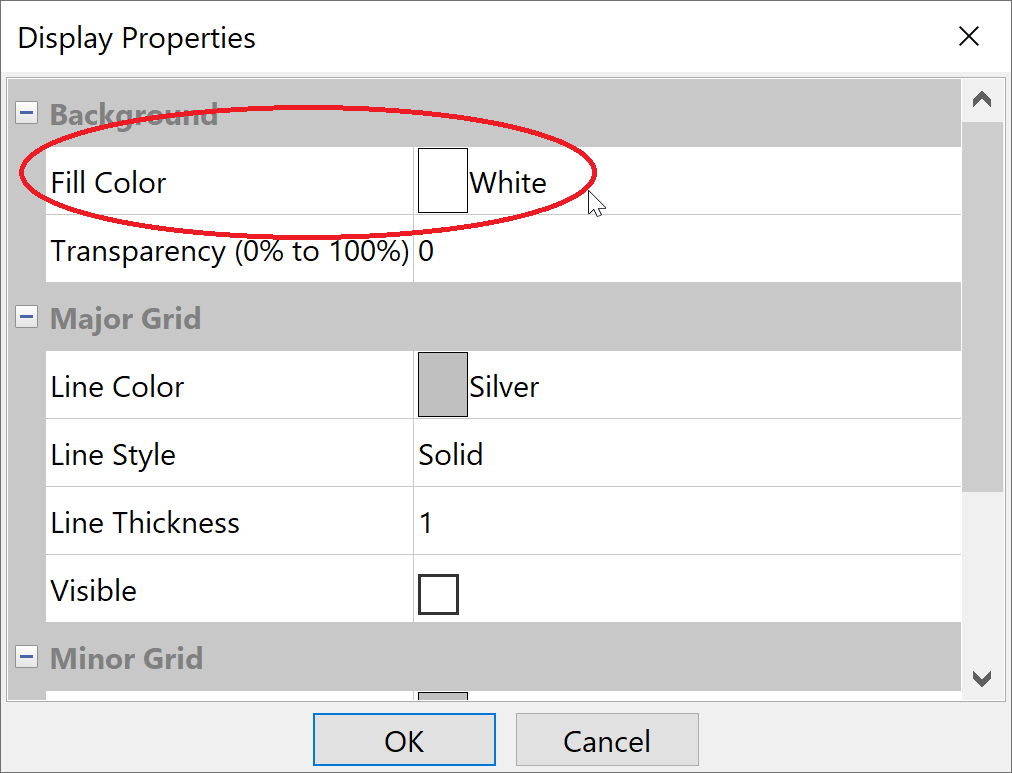Enable the Major Grid Visible checkbox

(438, 593)
